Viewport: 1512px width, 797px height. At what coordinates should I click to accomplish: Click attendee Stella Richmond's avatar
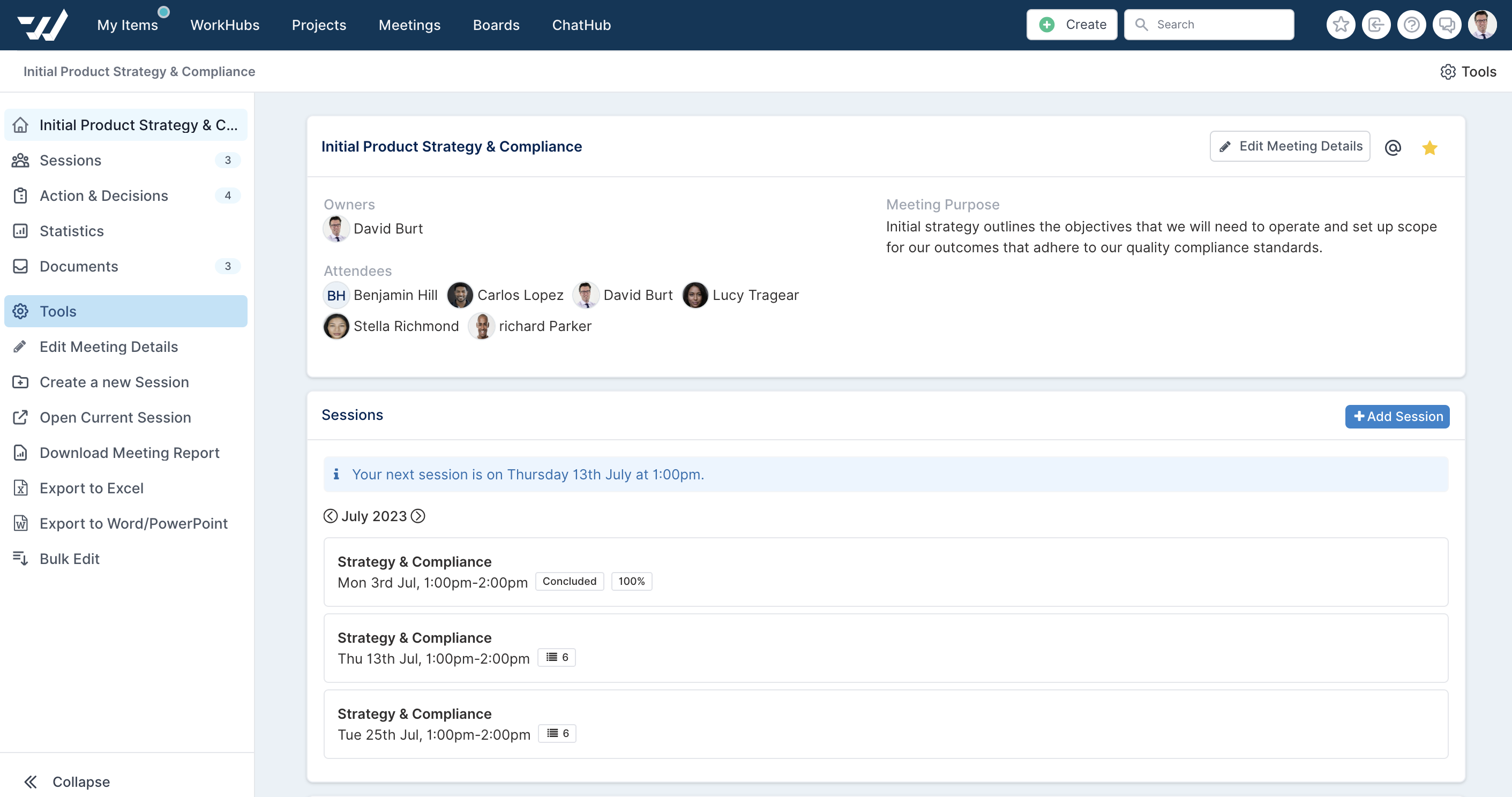(x=336, y=326)
